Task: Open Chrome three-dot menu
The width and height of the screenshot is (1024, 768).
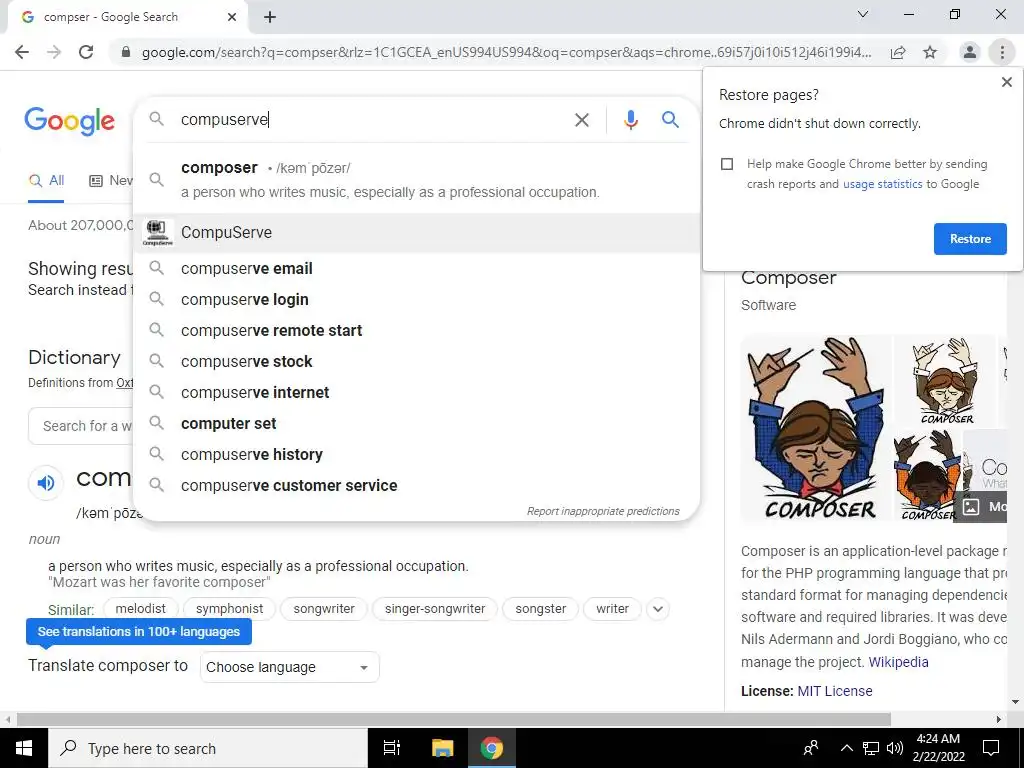Action: [x=1002, y=52]
